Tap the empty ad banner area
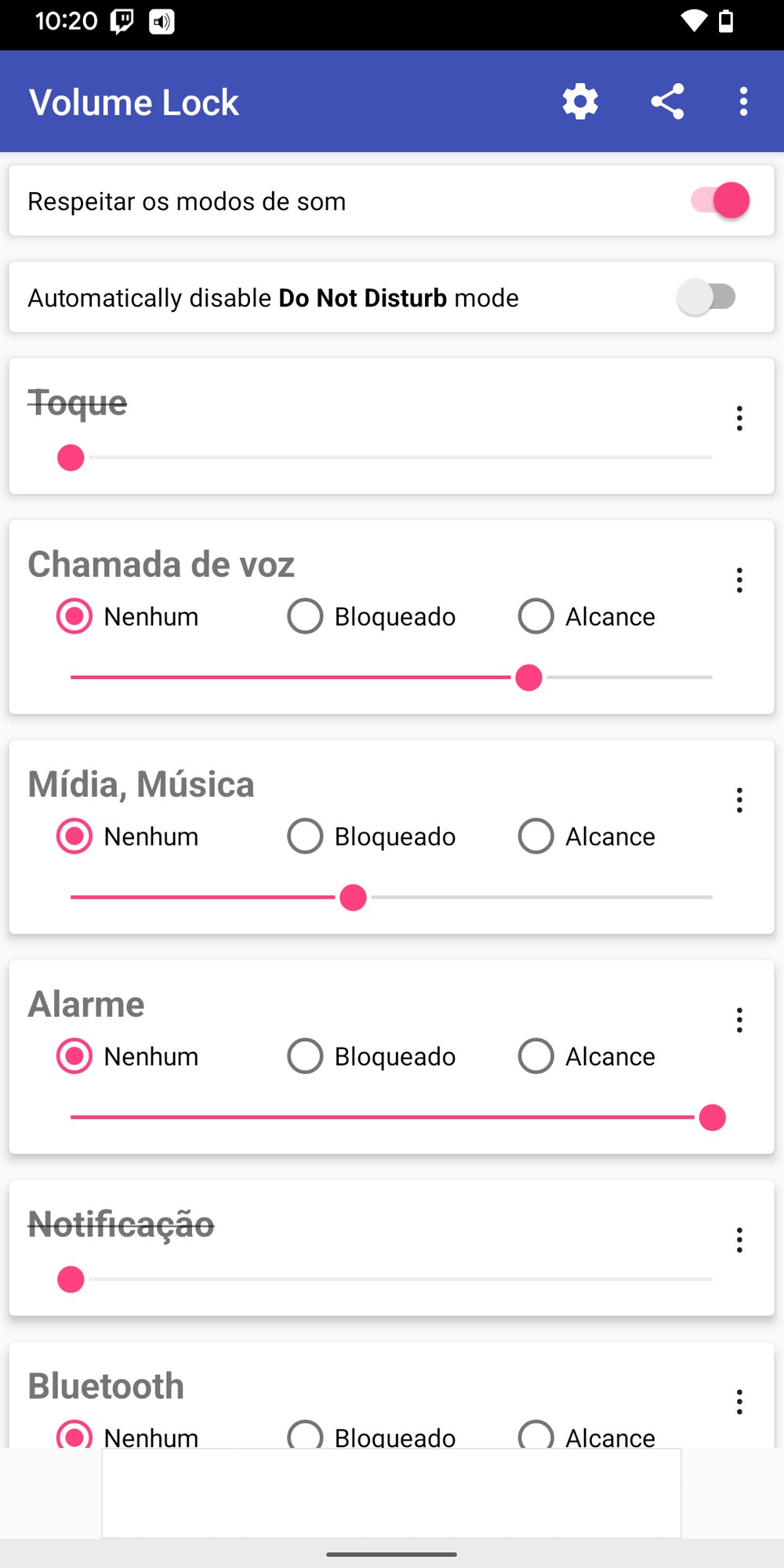This screenshot has width=784, height=1568. (x=391, y=1493)
